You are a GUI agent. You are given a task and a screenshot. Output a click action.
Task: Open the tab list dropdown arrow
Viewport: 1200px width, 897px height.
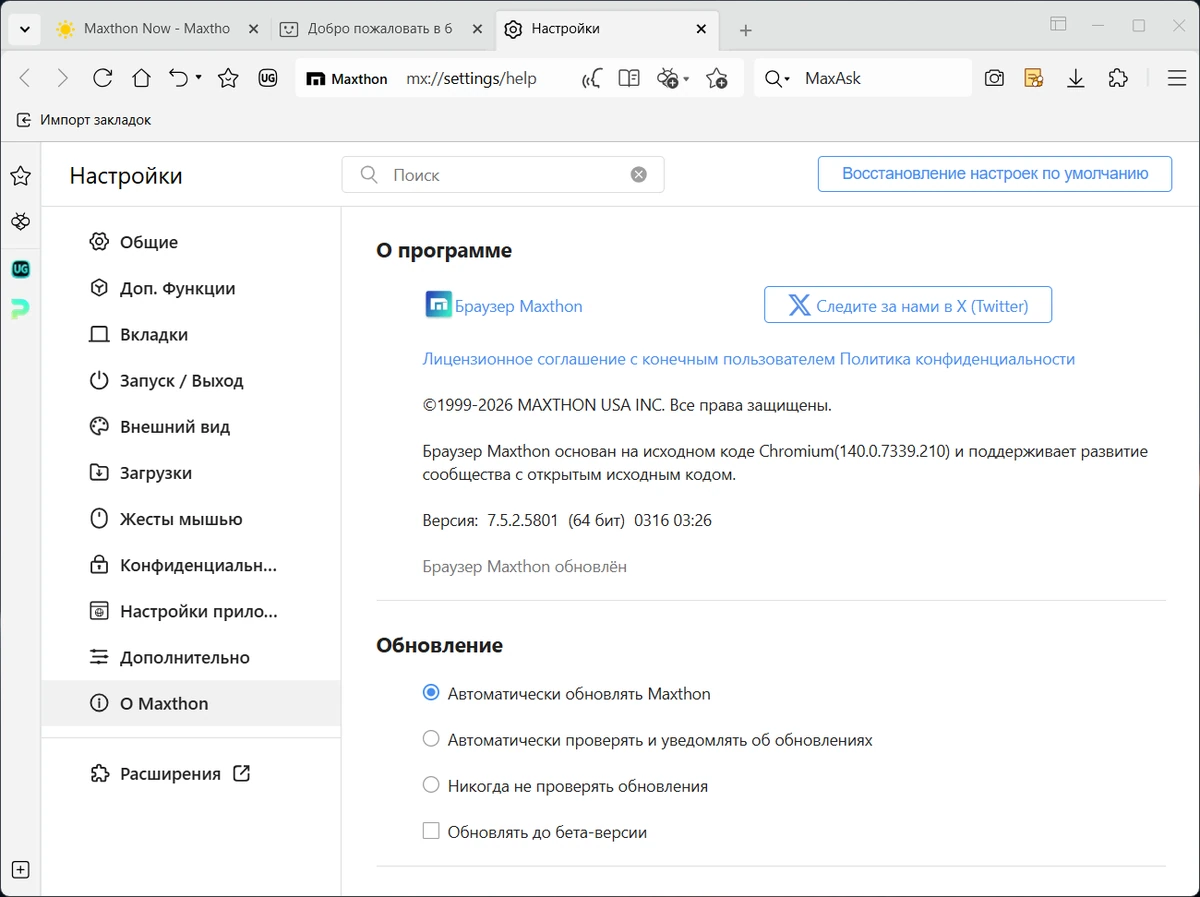click(24, 29)
